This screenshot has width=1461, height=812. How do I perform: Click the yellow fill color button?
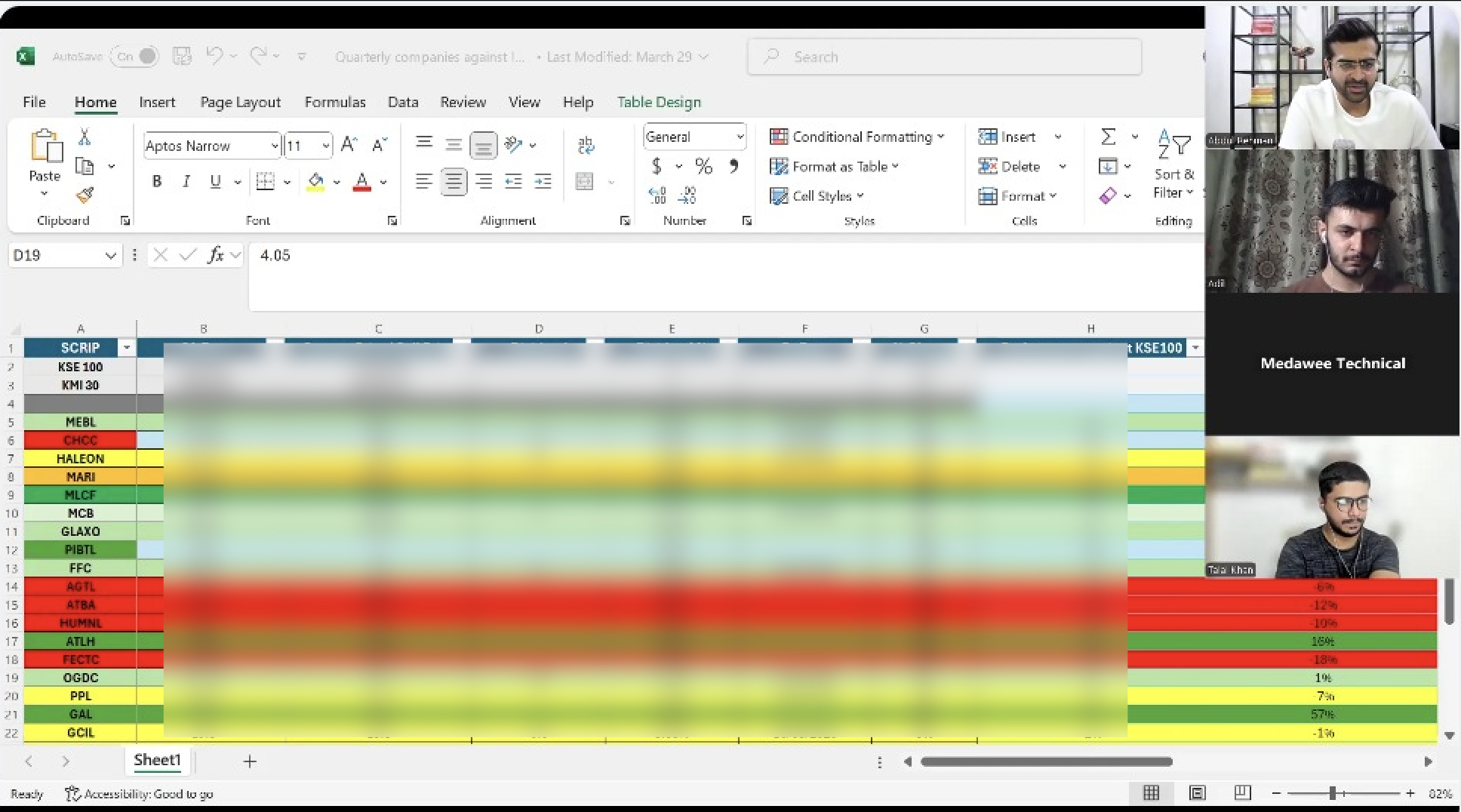coord(315,181)
